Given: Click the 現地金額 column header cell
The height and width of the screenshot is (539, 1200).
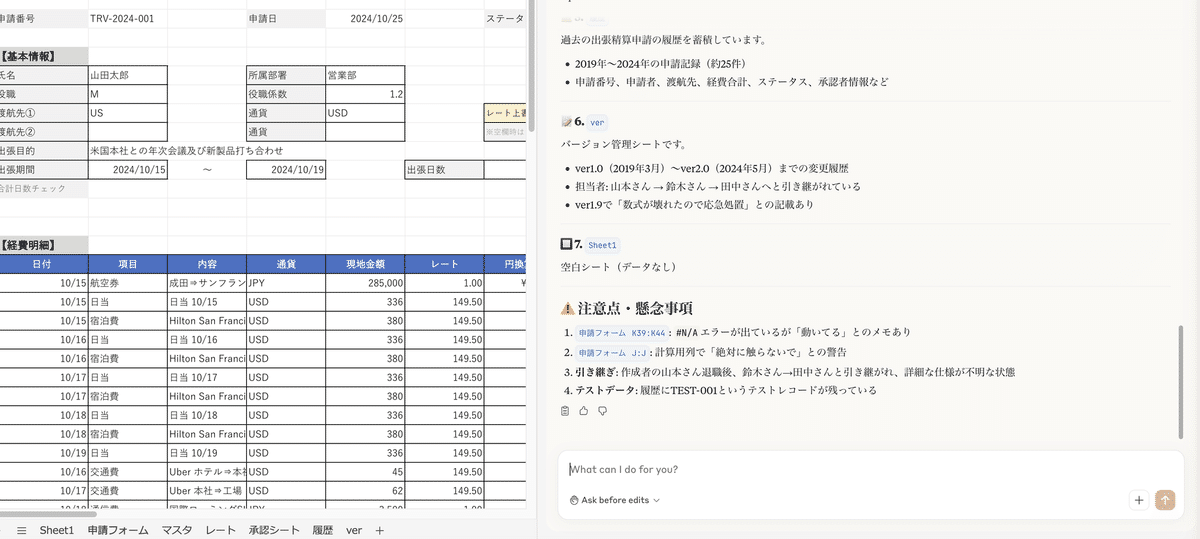Looking at the screenshot, I should point(365,265).
